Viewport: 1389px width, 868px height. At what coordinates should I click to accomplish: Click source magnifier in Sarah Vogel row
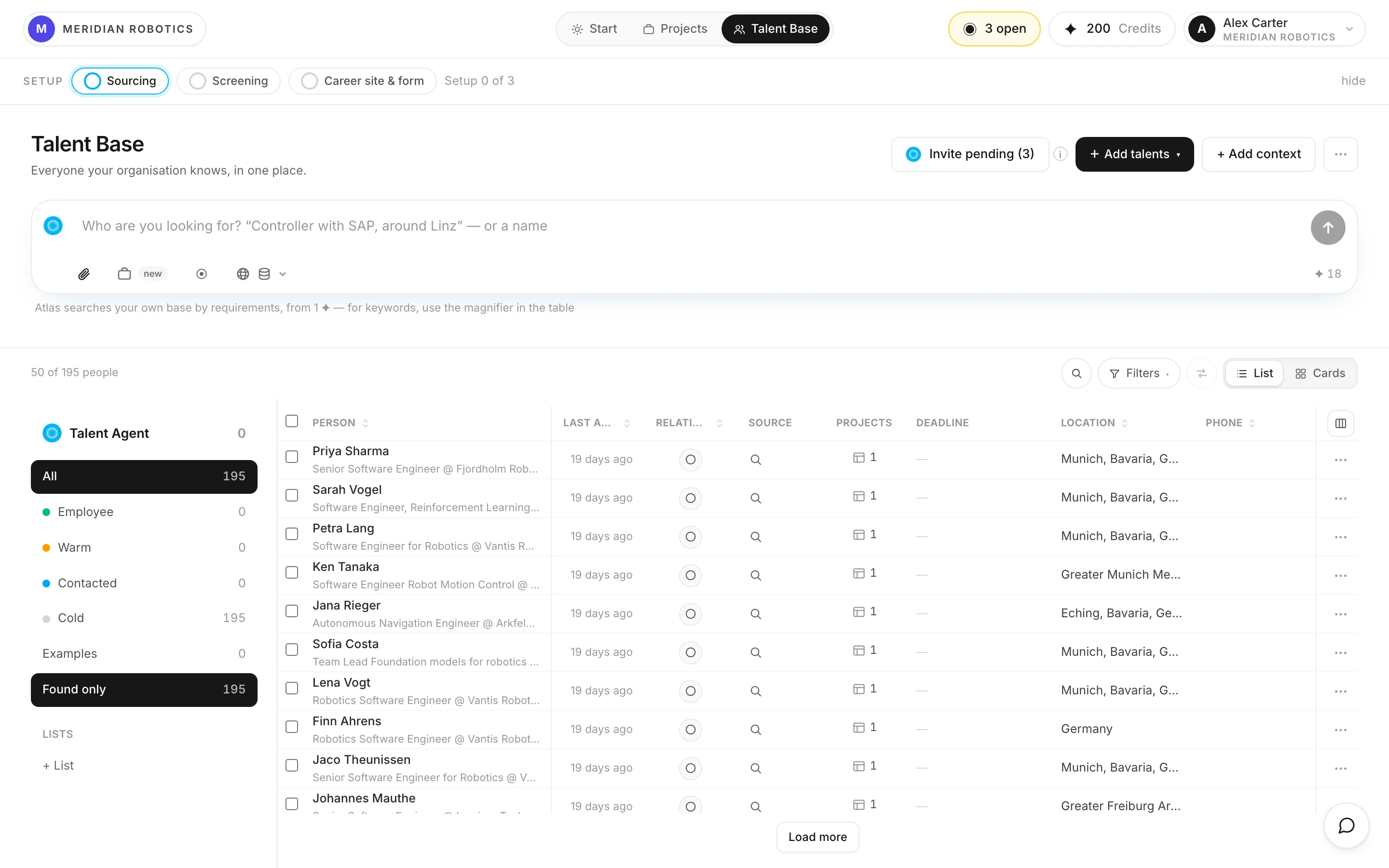pos(755,498)
